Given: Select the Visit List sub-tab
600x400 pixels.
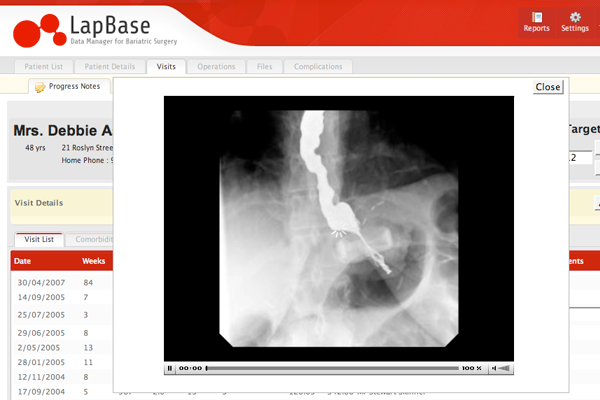Looking at the screenshot, I should [40, 240].
